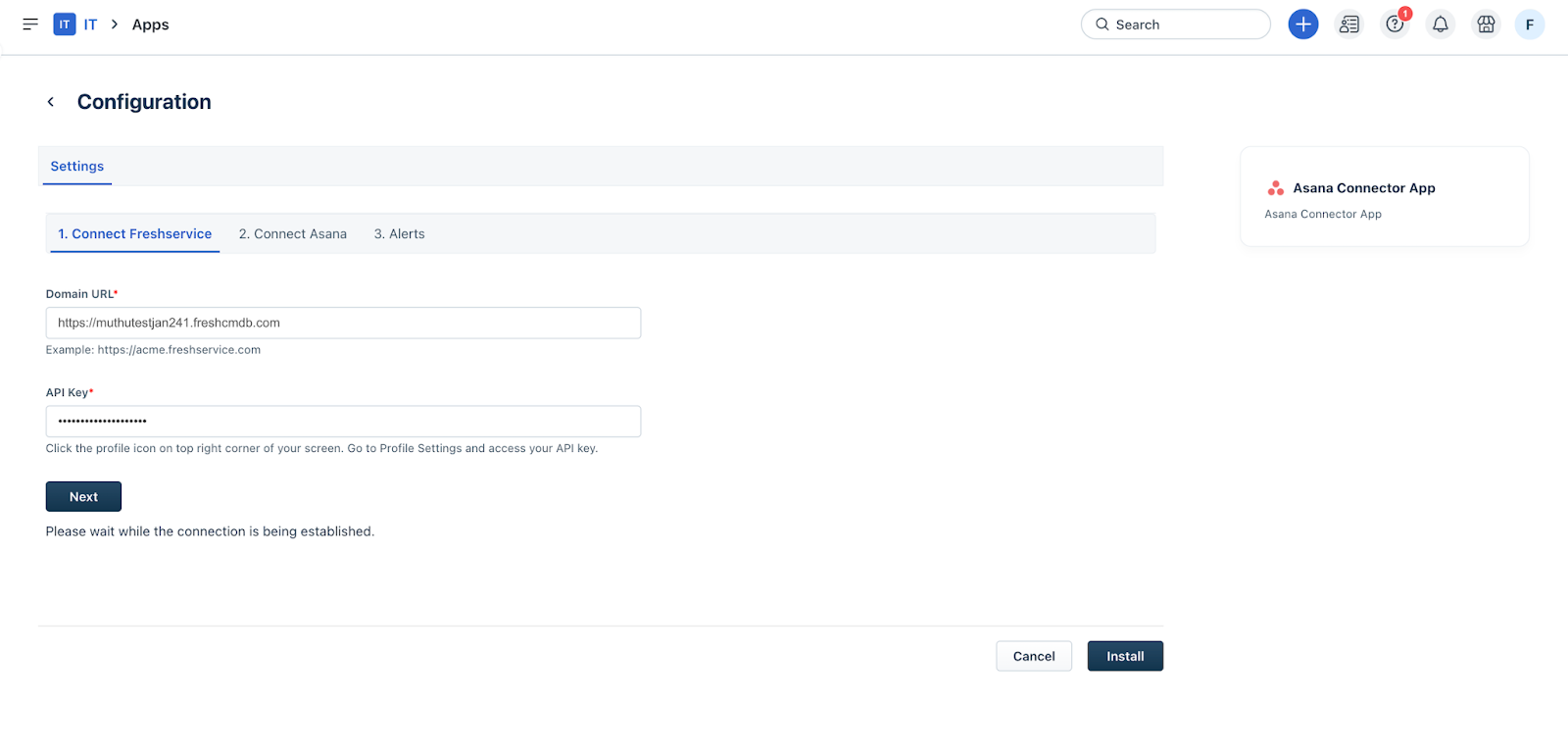Viewport: 1568px width, 754px height.
Task: Click the Apps breadcrumb text
Action: [x=150, y=25]
